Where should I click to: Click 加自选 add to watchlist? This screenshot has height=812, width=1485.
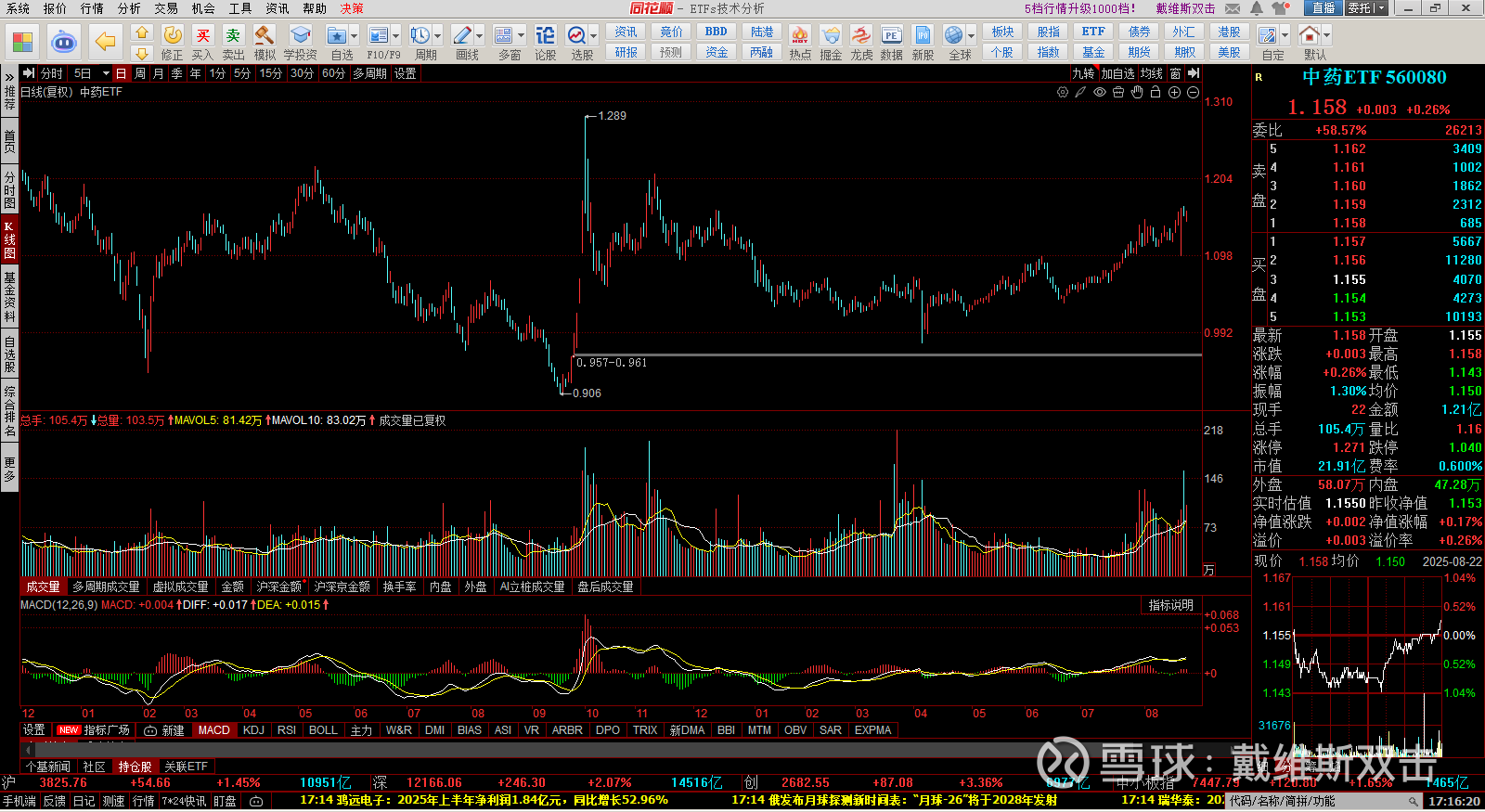tap(1117, 73)
